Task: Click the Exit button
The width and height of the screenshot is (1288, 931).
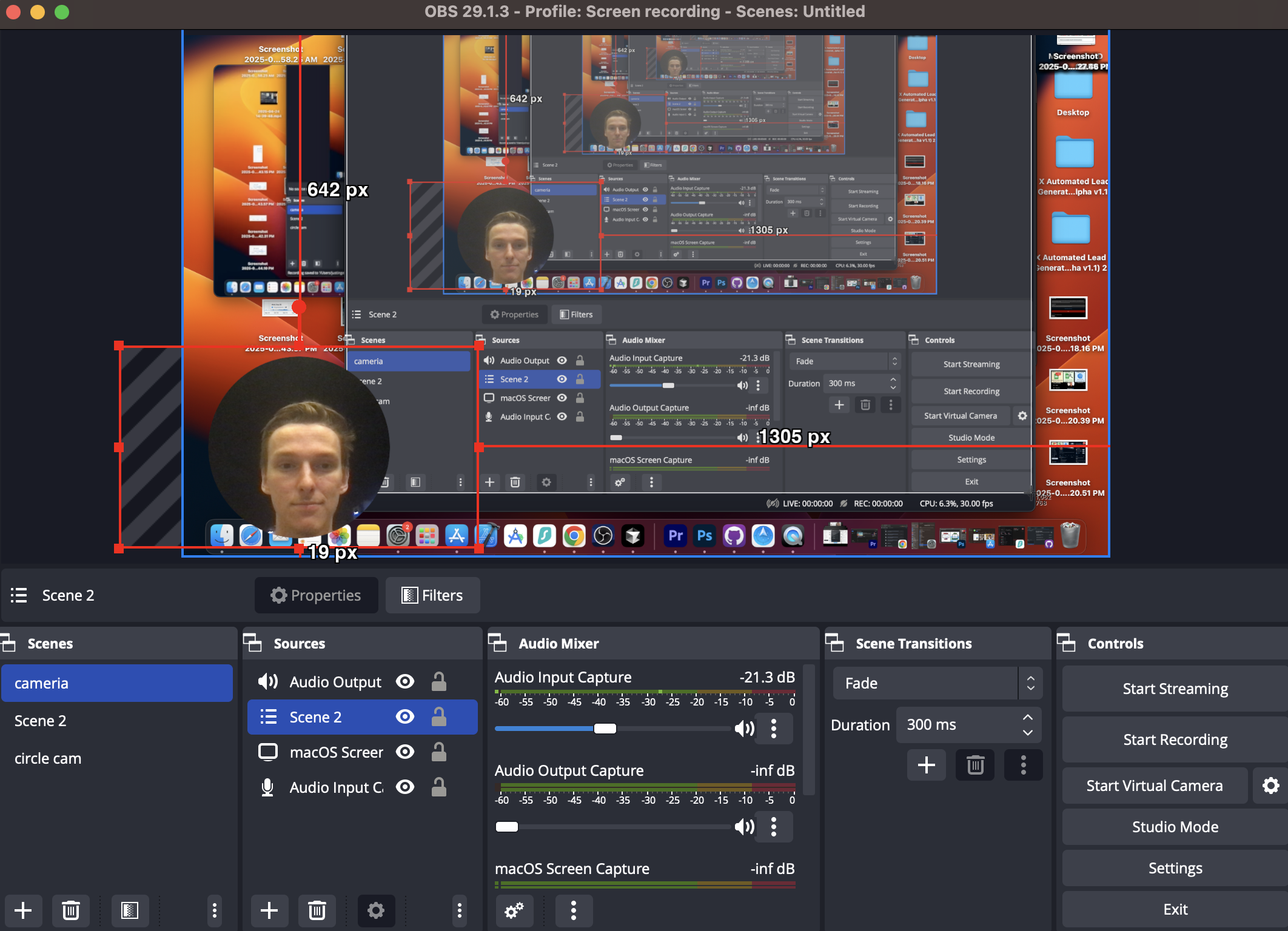Action: pyautogui.click(x=1175, y=909)
